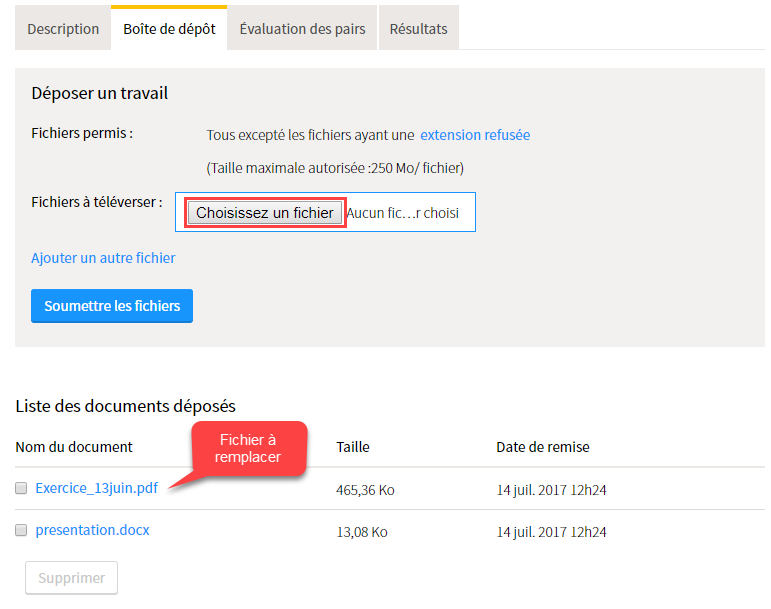Click the Taille column header

pos(353,447)
